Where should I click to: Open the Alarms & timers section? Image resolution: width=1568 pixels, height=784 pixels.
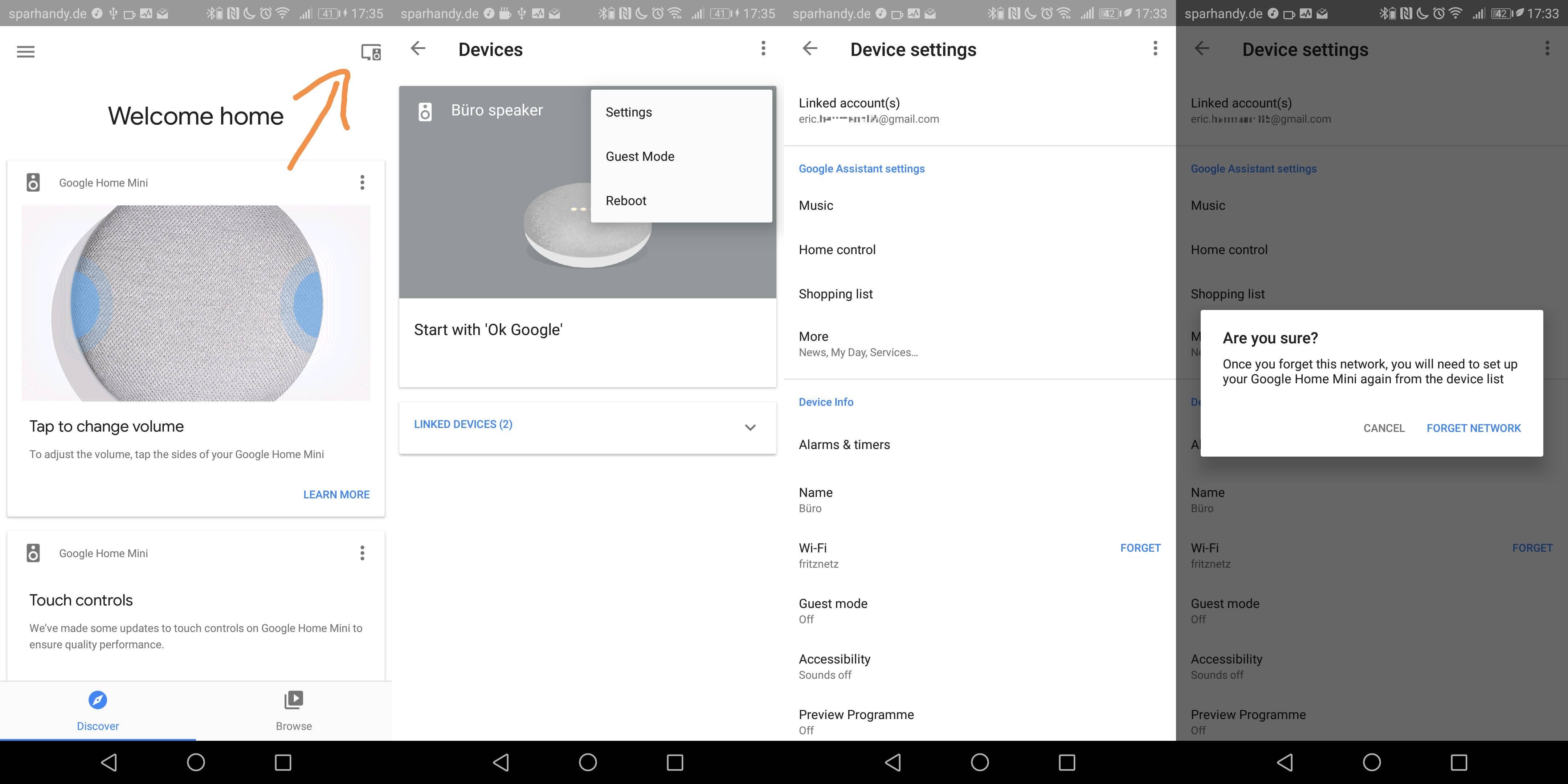tap(845, 444)
